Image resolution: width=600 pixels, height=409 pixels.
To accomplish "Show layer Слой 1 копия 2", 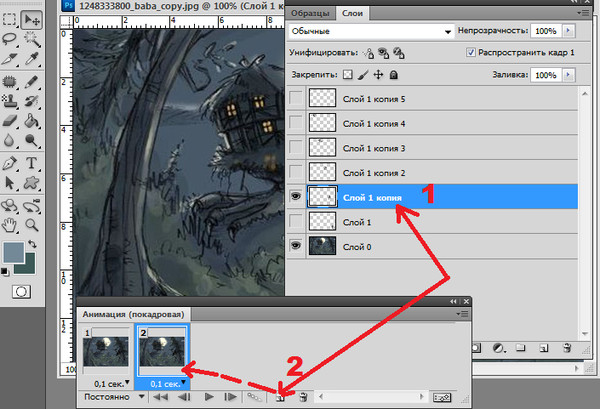I will [295, 172].
